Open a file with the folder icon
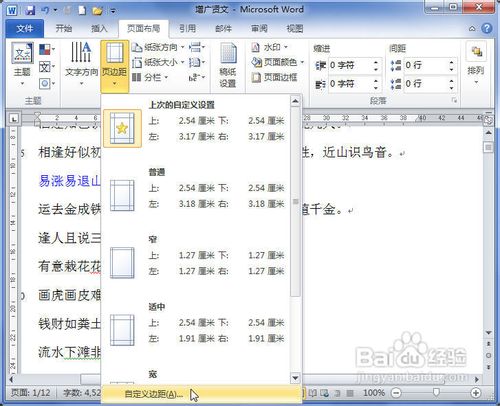This screenshot has height=406, width=500. coord(97,11)
